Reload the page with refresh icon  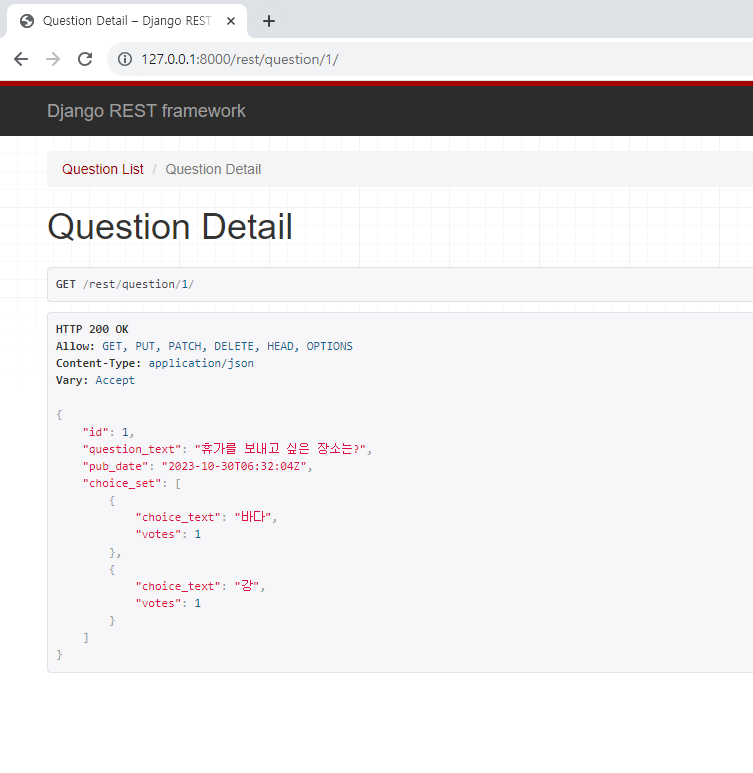coord(85,59)
